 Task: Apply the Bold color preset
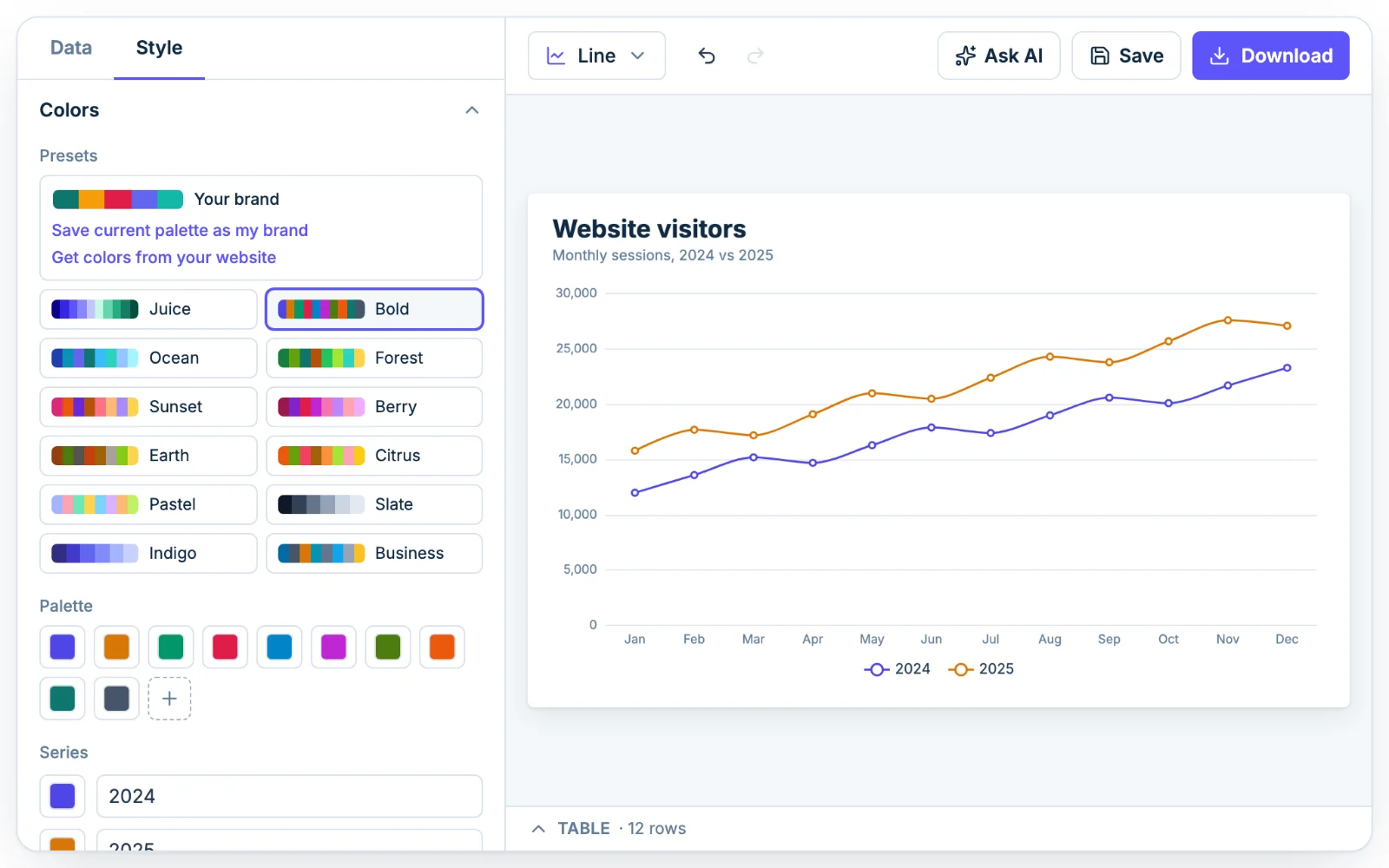point(374,309)
